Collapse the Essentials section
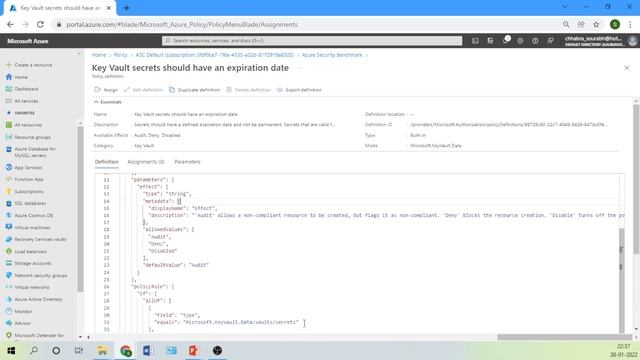This screenshot has width=640, height=360. click(x=108, y=102)
